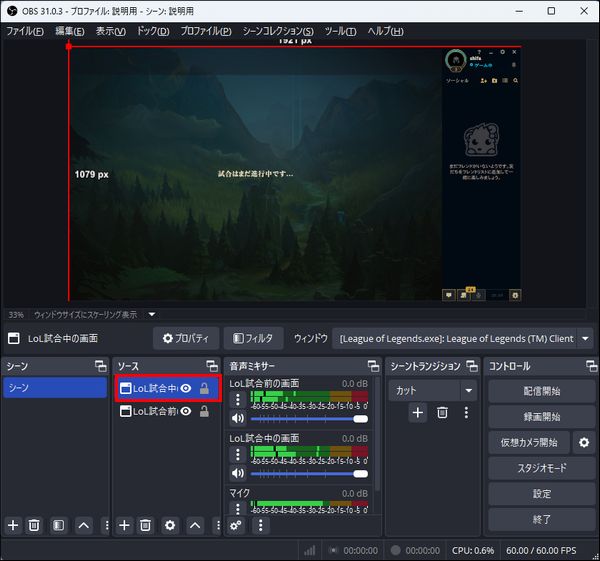Move scene up with arrow
Viewport: 600px width, 561px height.
83,525
